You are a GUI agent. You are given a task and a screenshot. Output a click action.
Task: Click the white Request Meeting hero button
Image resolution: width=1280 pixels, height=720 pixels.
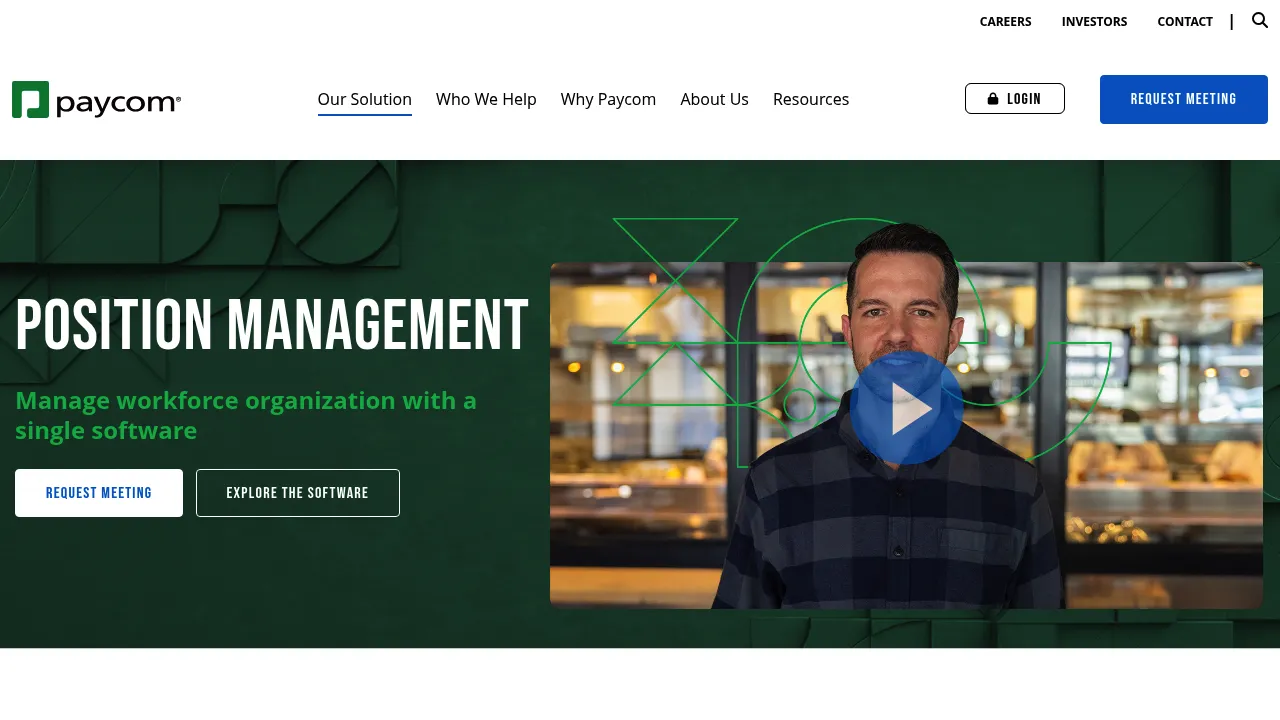tap(99, 493)
